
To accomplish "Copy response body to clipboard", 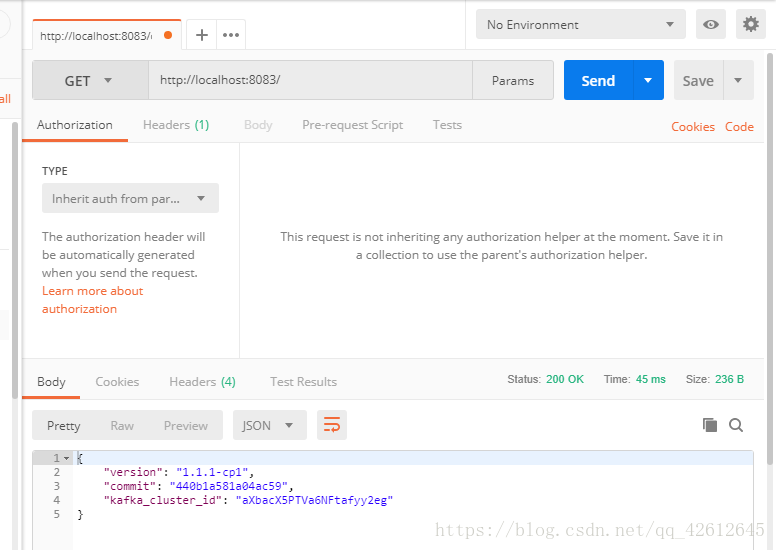I will (710, 425).
